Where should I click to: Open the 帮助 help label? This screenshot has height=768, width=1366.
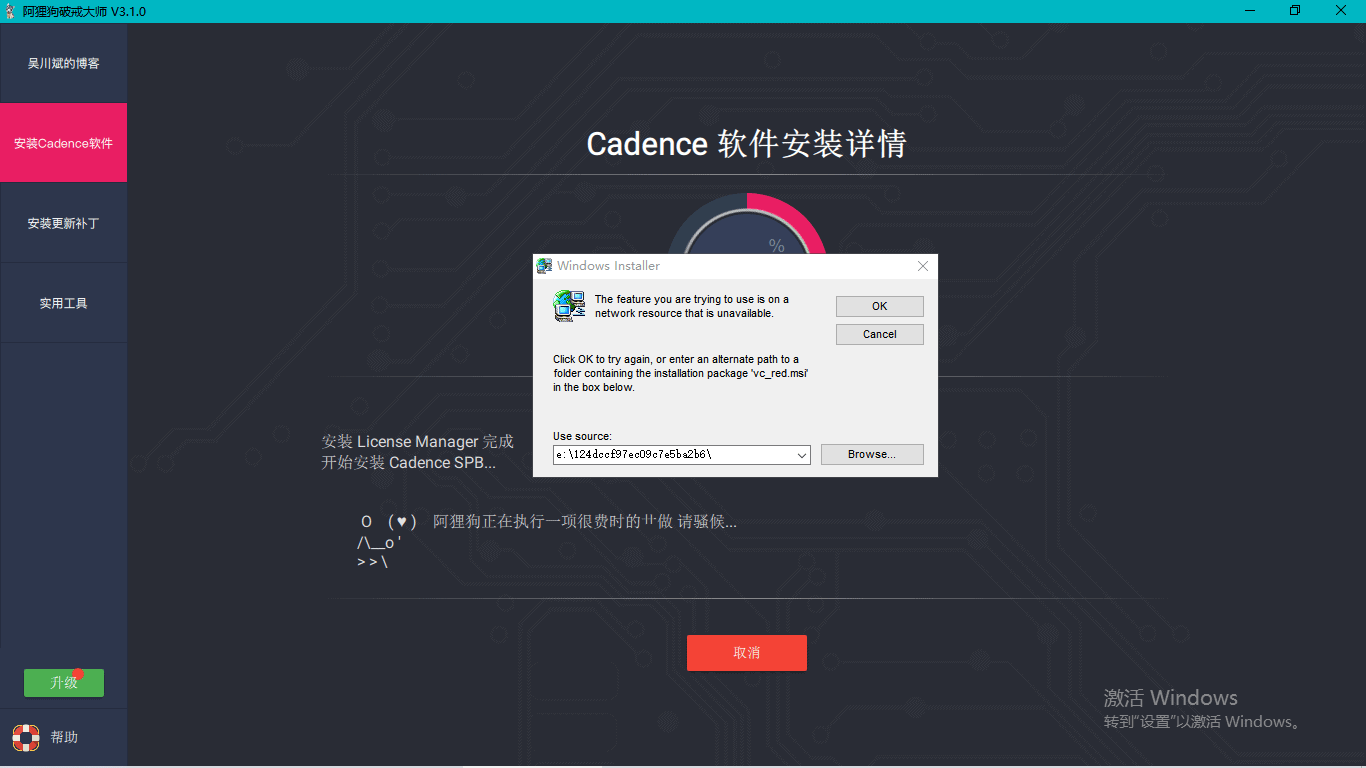(64, 737)
